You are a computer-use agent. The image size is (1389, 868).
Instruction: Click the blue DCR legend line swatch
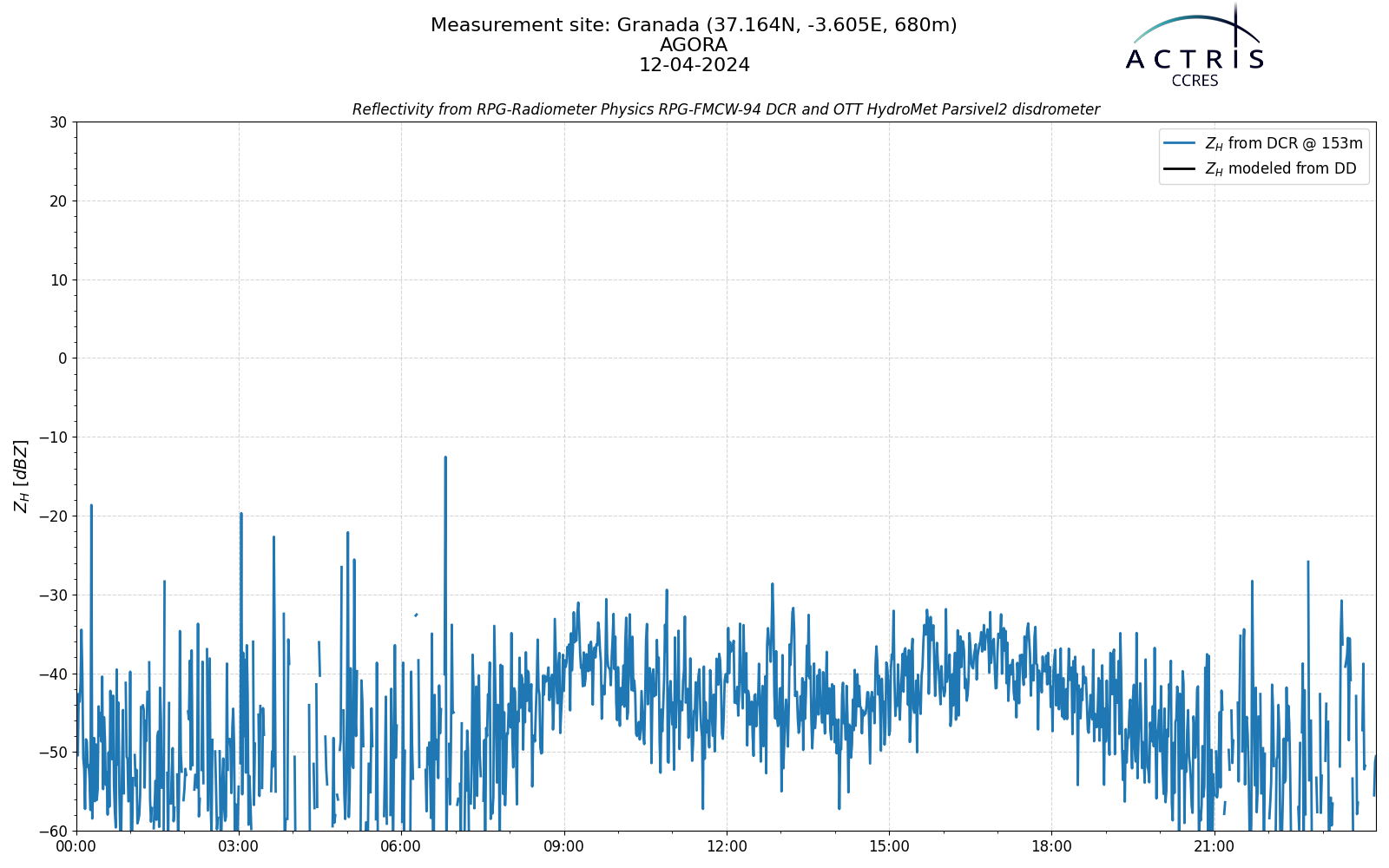point(1180,143)
